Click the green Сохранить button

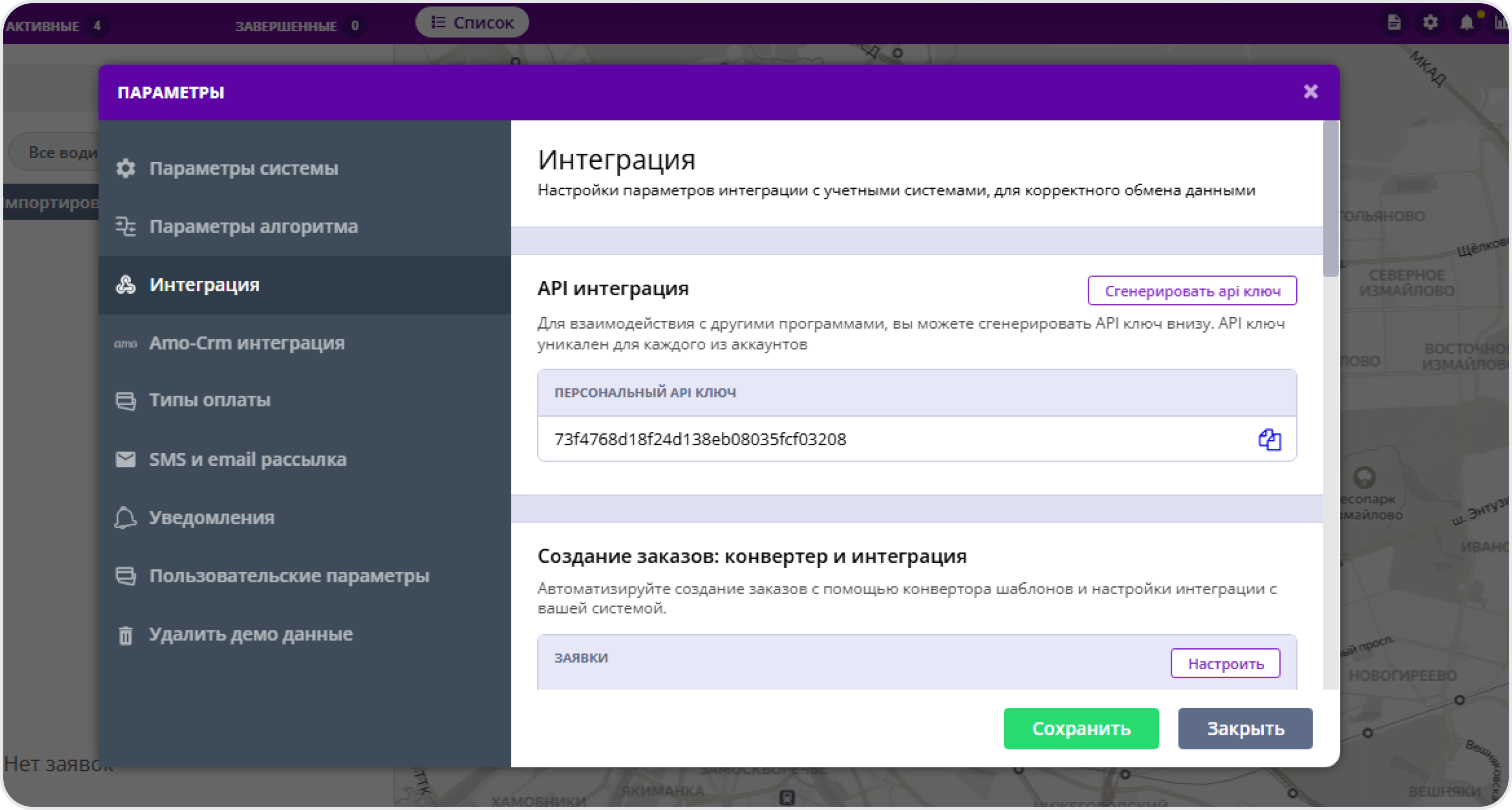1080,728
